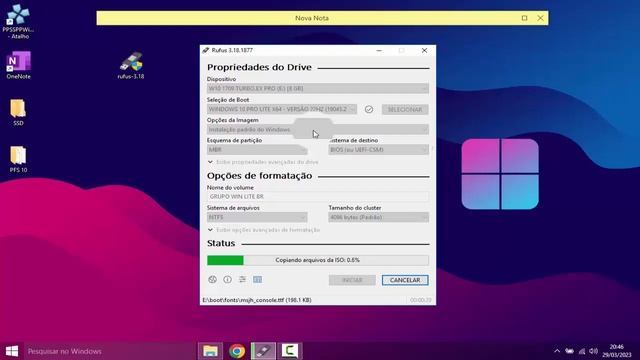
Task: Minimize the Rufus window
Action: (x=379, y=50)
